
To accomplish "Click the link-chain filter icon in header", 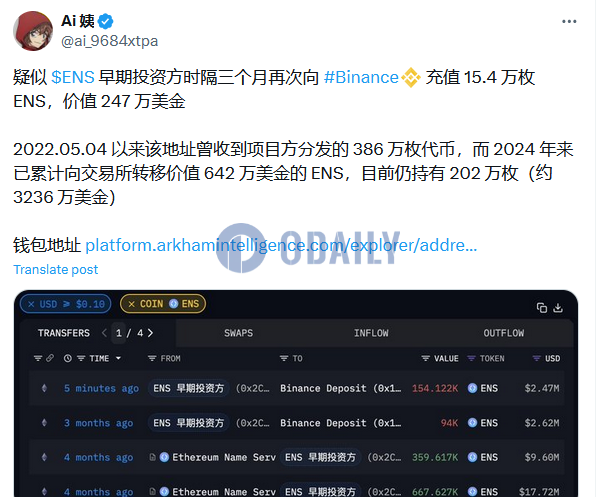I will (x=50, y=358).
